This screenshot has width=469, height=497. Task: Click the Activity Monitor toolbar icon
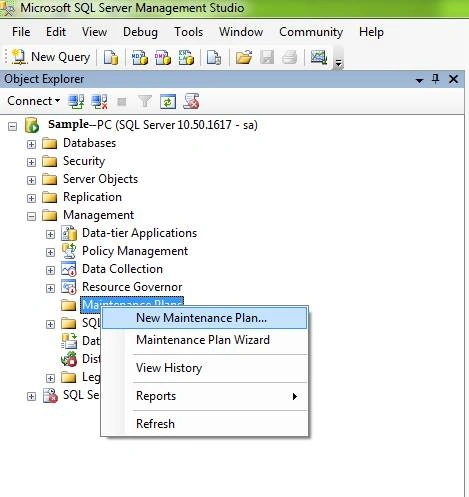pyautogui.click(x=319, y=57)
